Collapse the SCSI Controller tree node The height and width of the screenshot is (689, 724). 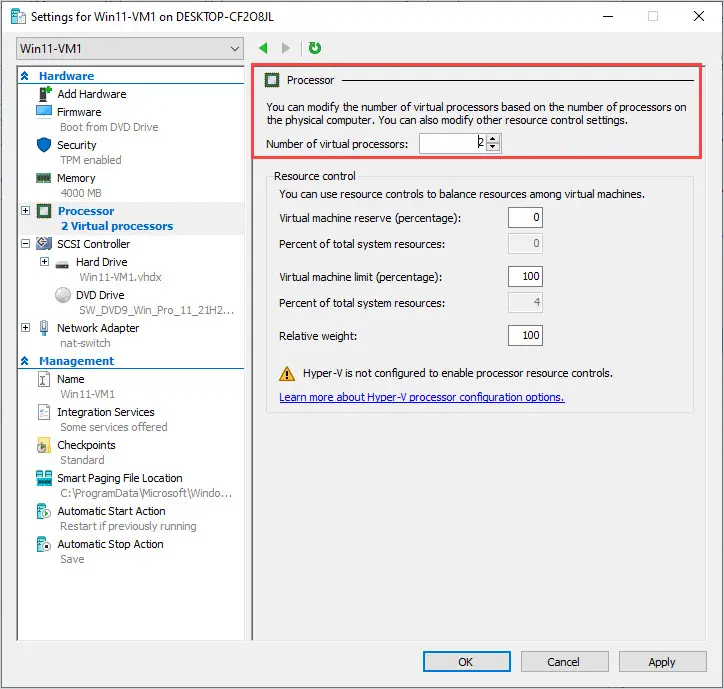click(25, 243)
